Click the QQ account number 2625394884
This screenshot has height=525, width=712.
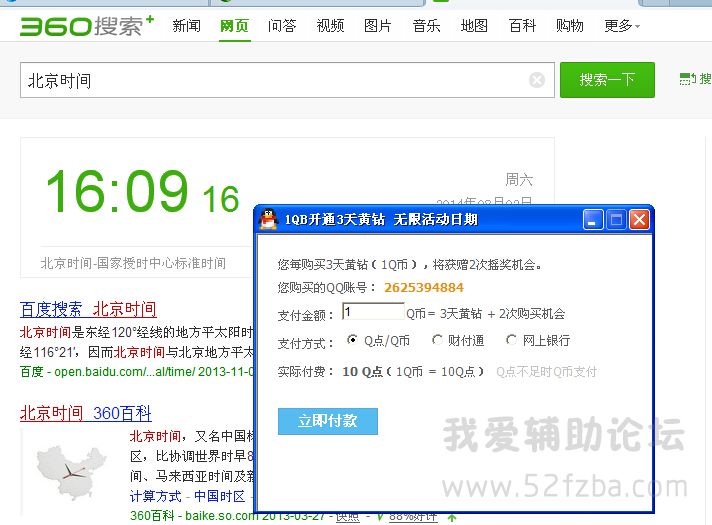point(424,287)
